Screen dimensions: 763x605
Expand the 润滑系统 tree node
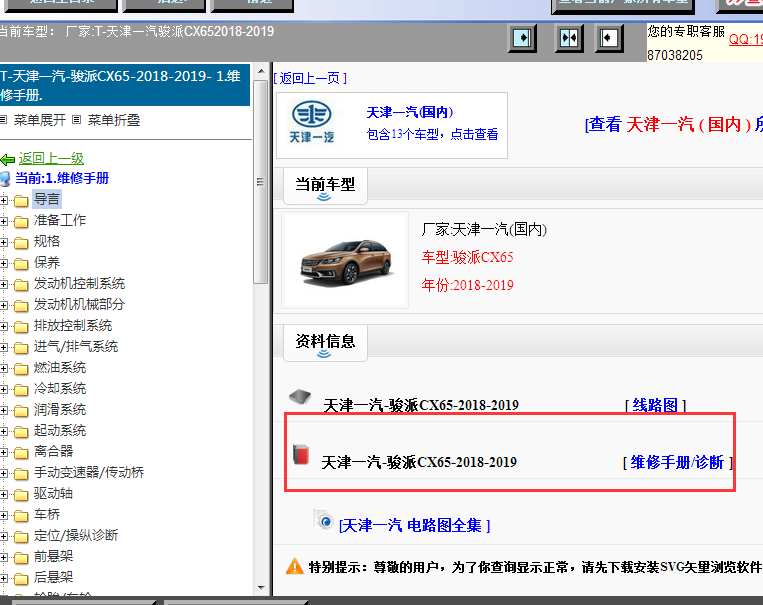[x=4, y=410]
